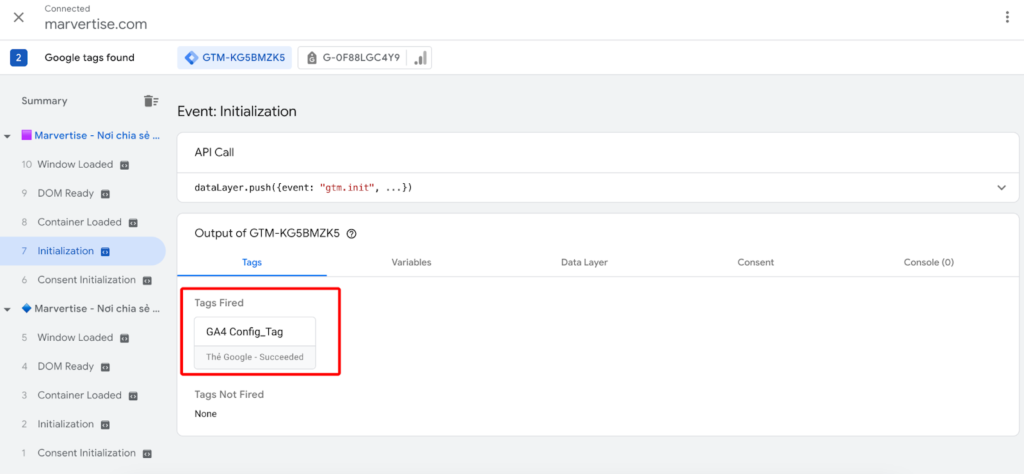The image size is (1024, 474).
Task: Switch to the Variables tab
Action: coord(411,262)
